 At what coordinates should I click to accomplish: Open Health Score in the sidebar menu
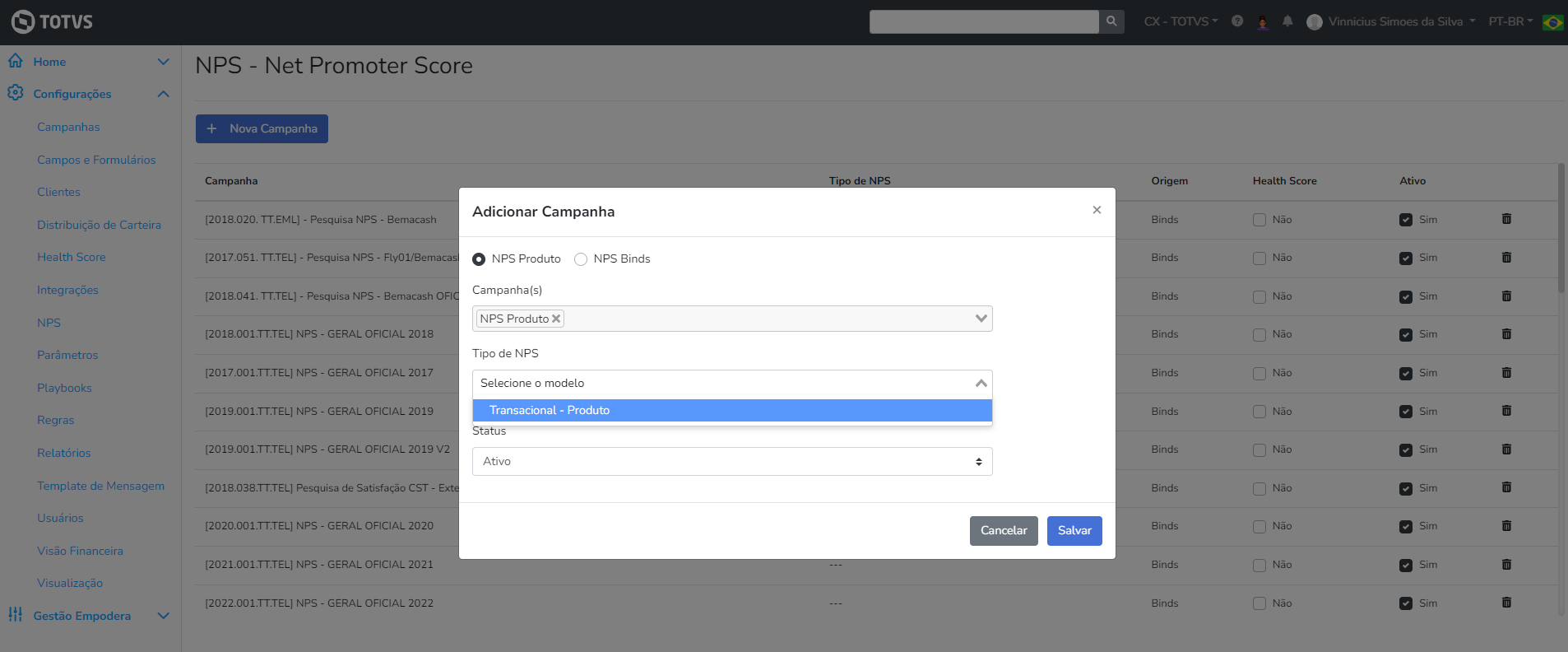point(72,257)
